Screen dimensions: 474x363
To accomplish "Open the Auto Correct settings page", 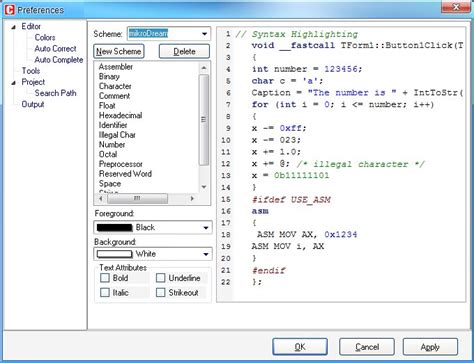I will 55,49.
